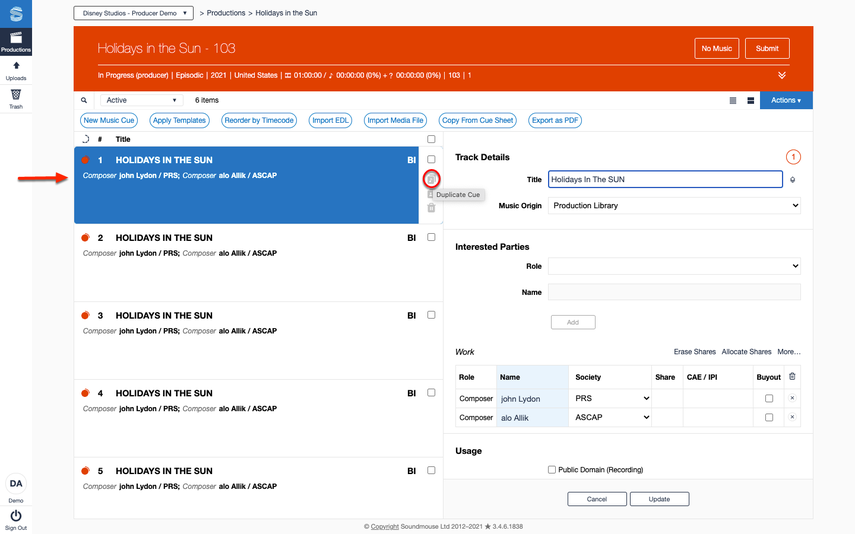
Task: Toggle the select-all cues checkbox
Action: point(431,139)
